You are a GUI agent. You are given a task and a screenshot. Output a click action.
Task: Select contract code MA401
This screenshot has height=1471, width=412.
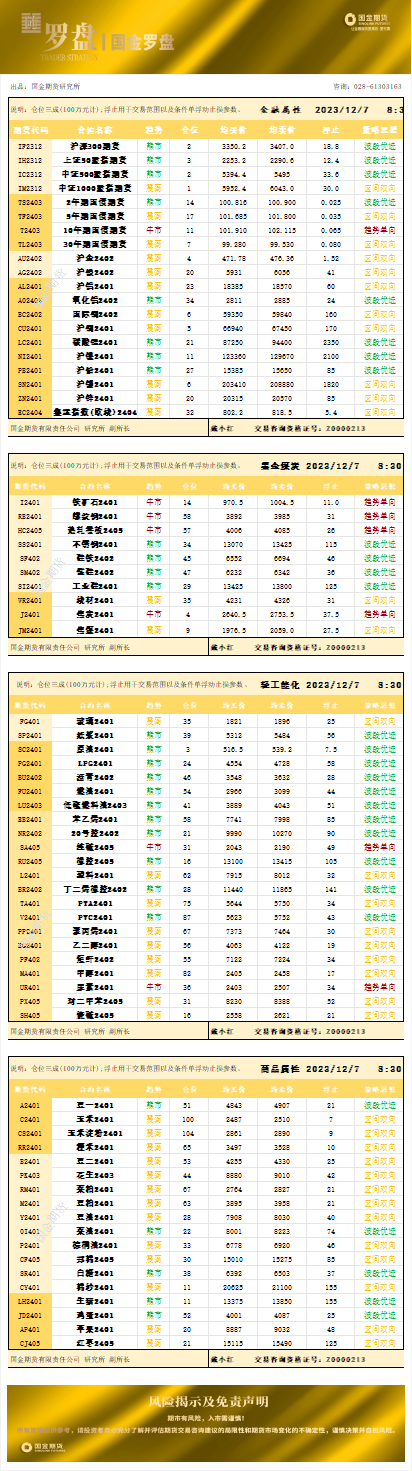click(30, 973)
